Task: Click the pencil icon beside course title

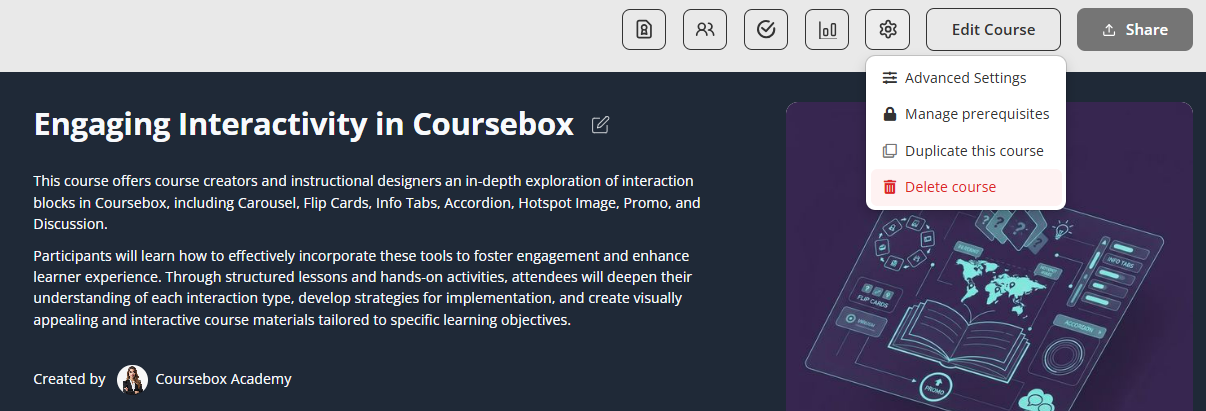Action: 600,125
